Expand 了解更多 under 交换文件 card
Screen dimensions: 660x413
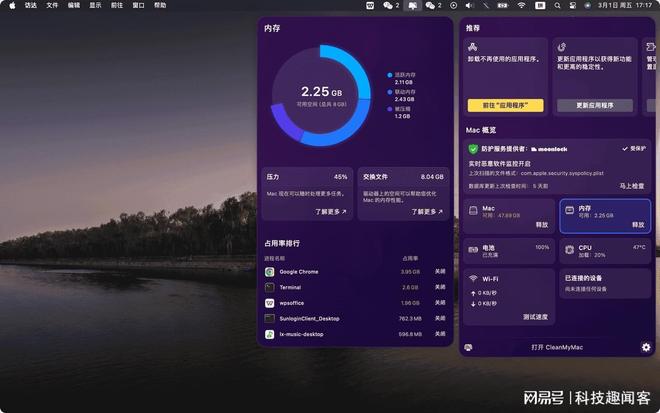(x=427, y=212)
